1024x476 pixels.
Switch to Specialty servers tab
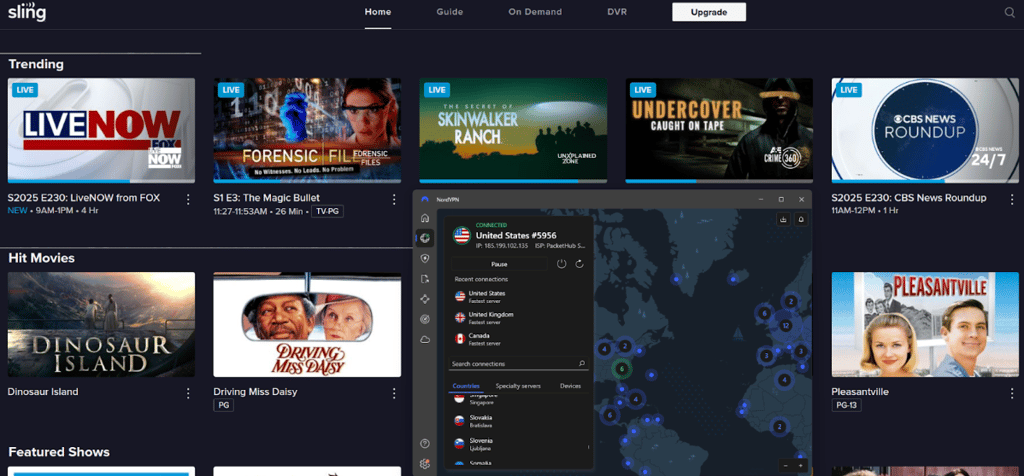(x=518, y=386)
